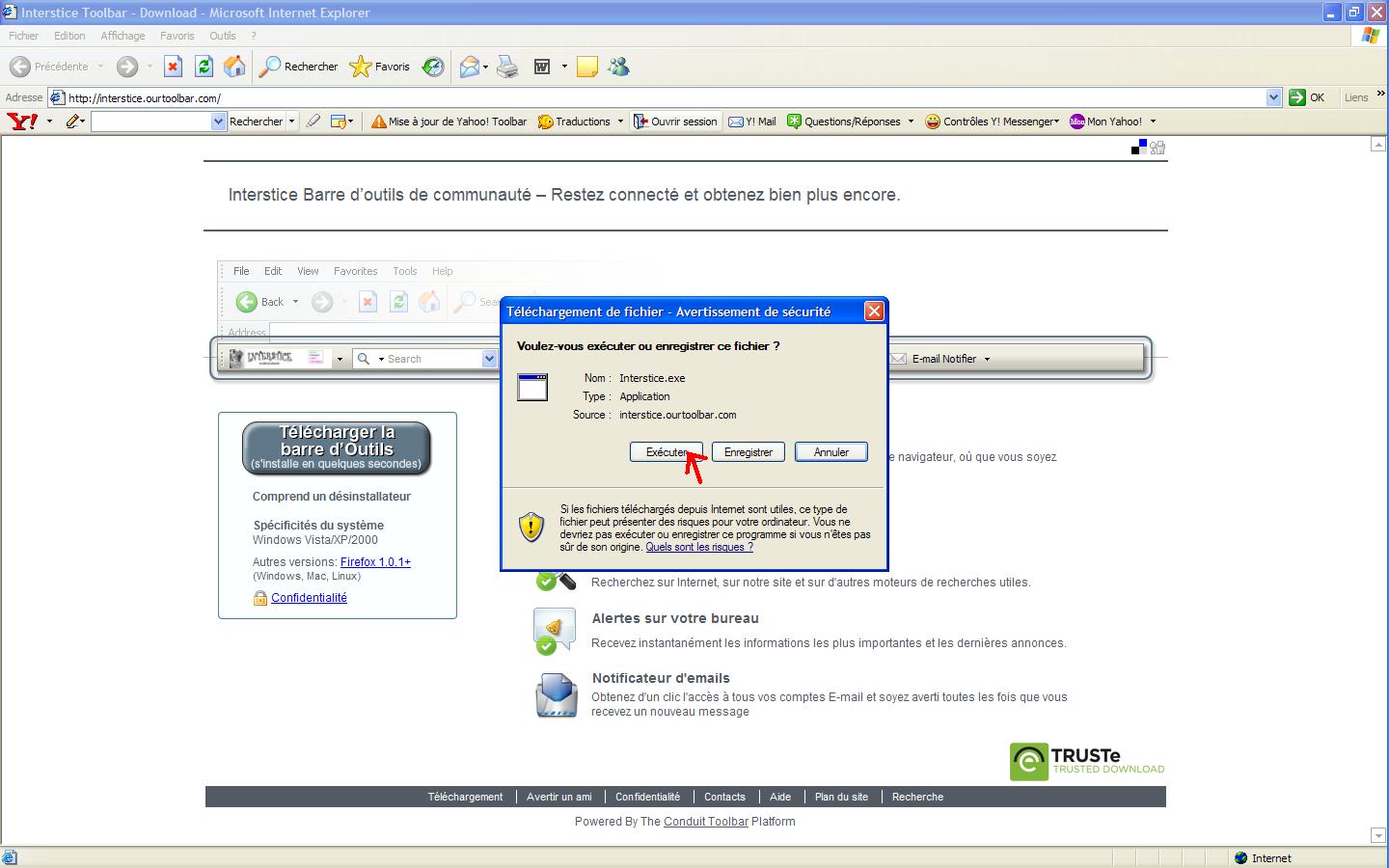Click the Yahoo toolbar search input
This screenshot has height=868, width=1389.
pos(150,122)
